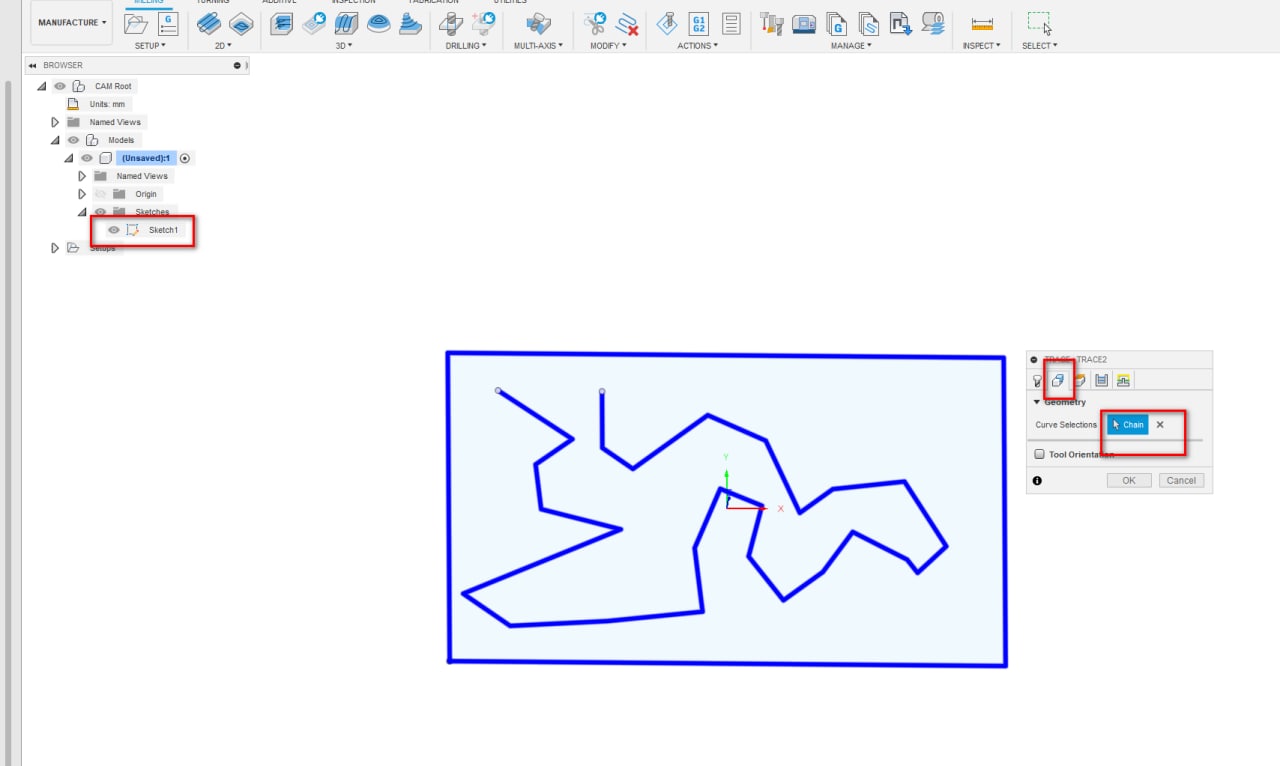Open the ACTIONS dropdown menu
The image size is (1280, 766).
coord(697,46)
